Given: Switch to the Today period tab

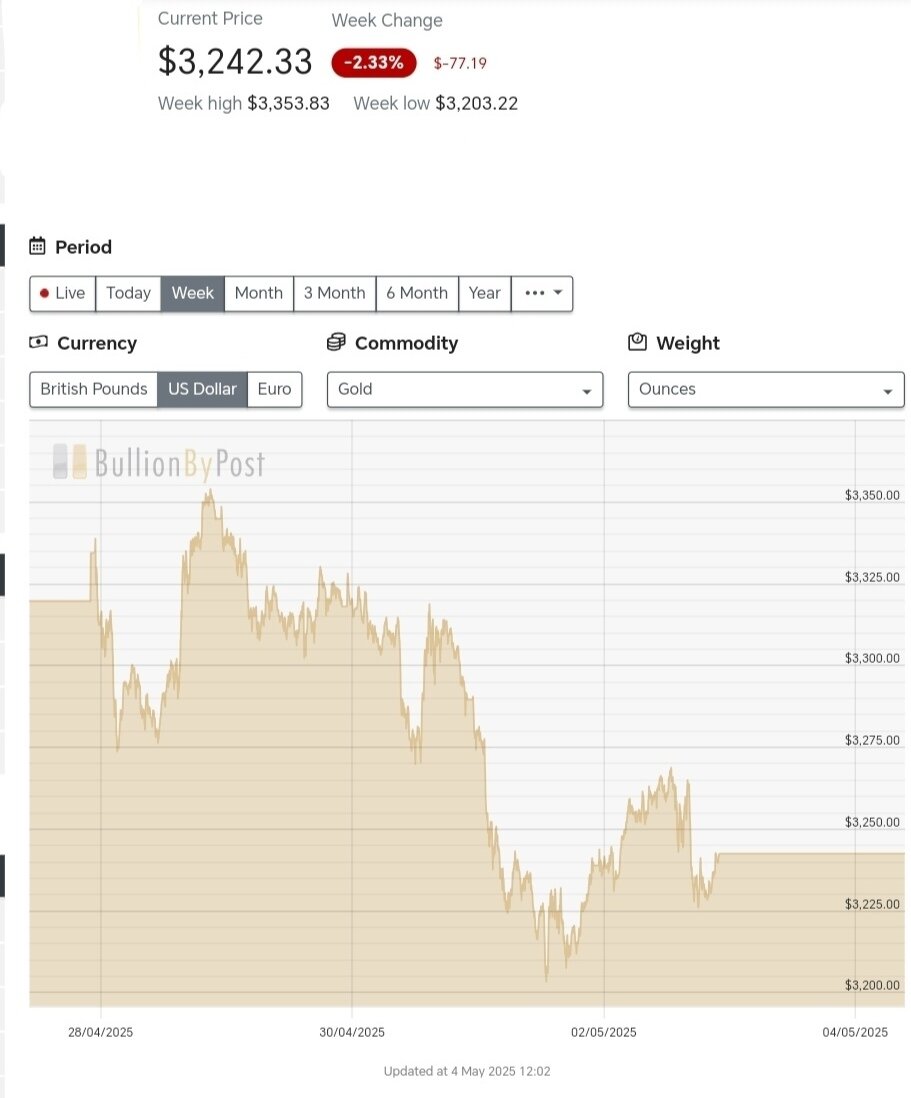Looking at the screenshot, I should click(128, 293).
